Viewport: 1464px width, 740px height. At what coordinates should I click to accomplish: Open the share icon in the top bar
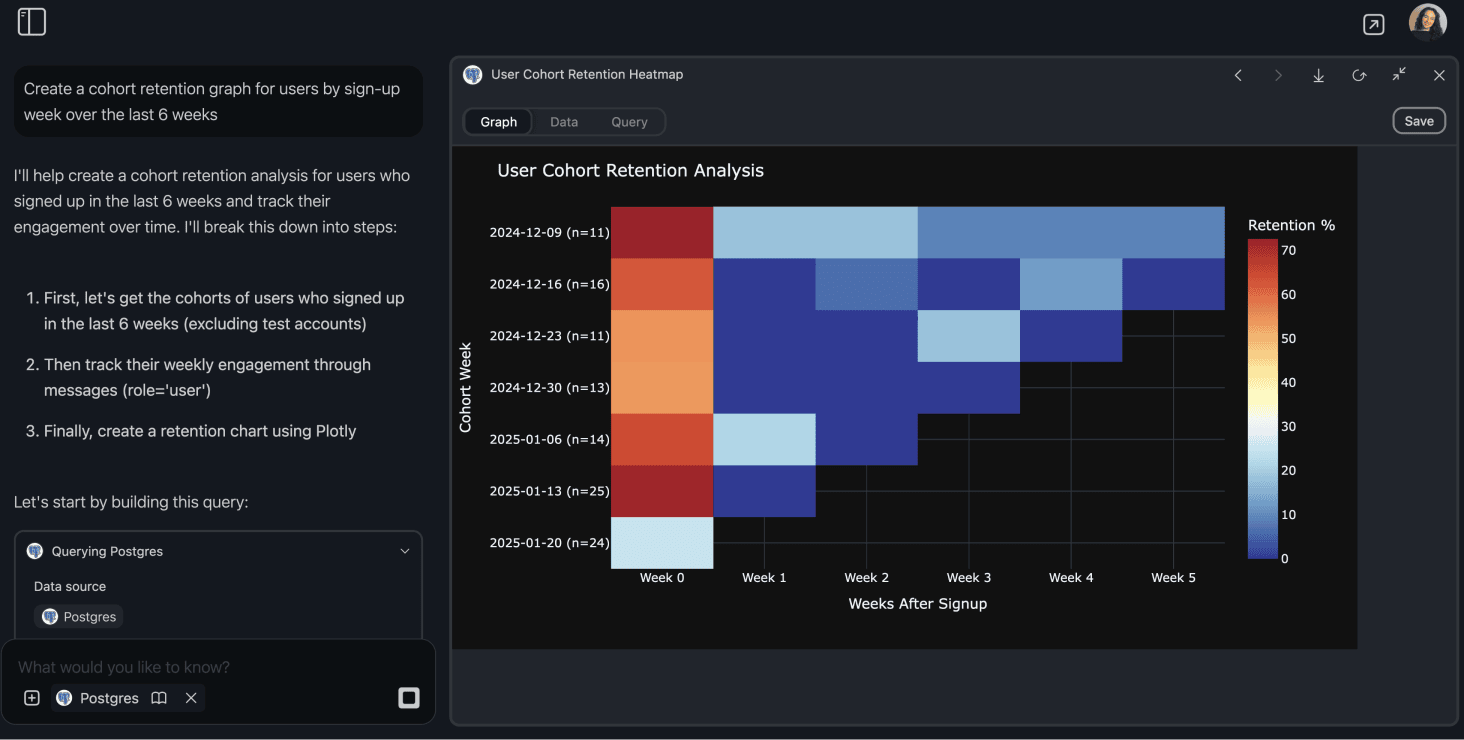(x=1373, y=23)
